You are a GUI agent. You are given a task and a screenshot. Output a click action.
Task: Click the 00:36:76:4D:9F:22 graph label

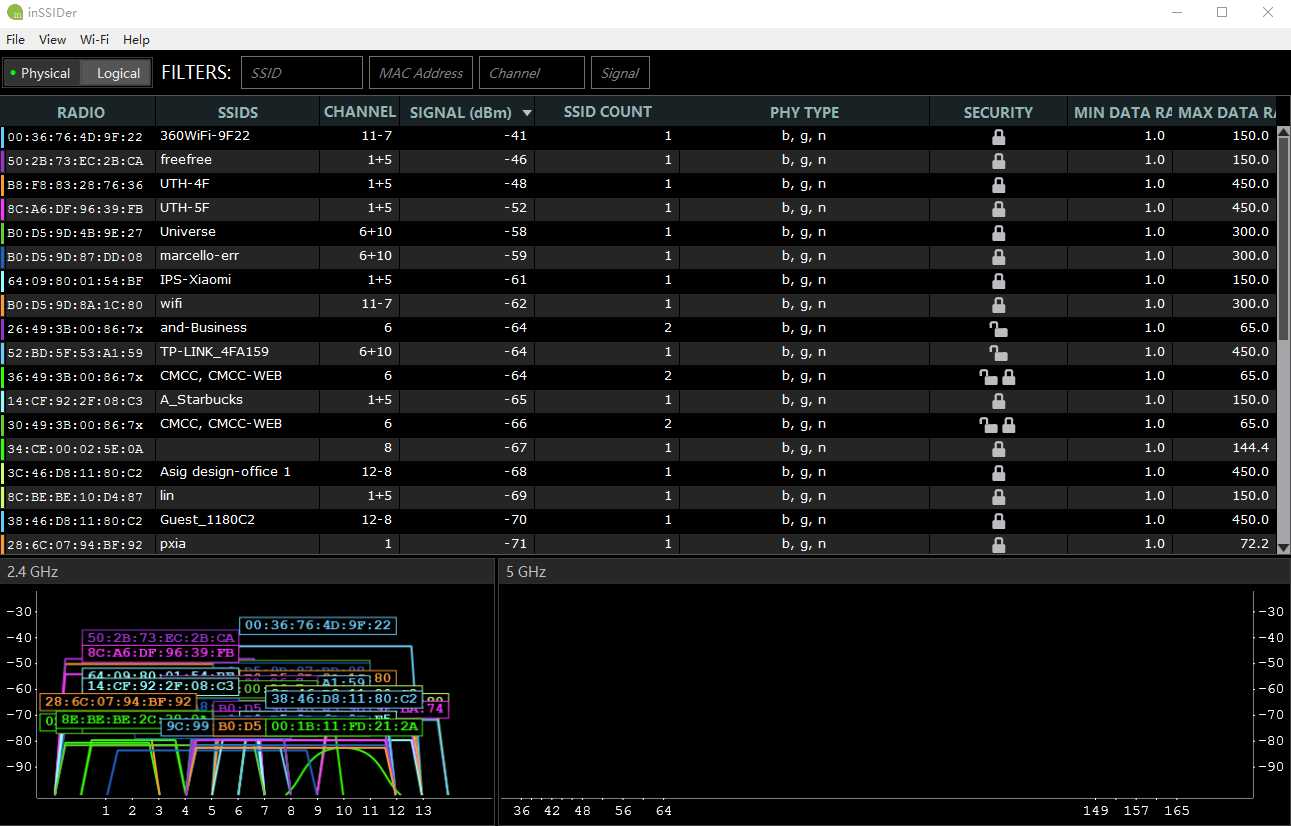pyautogui.click(x=318, y=625)
